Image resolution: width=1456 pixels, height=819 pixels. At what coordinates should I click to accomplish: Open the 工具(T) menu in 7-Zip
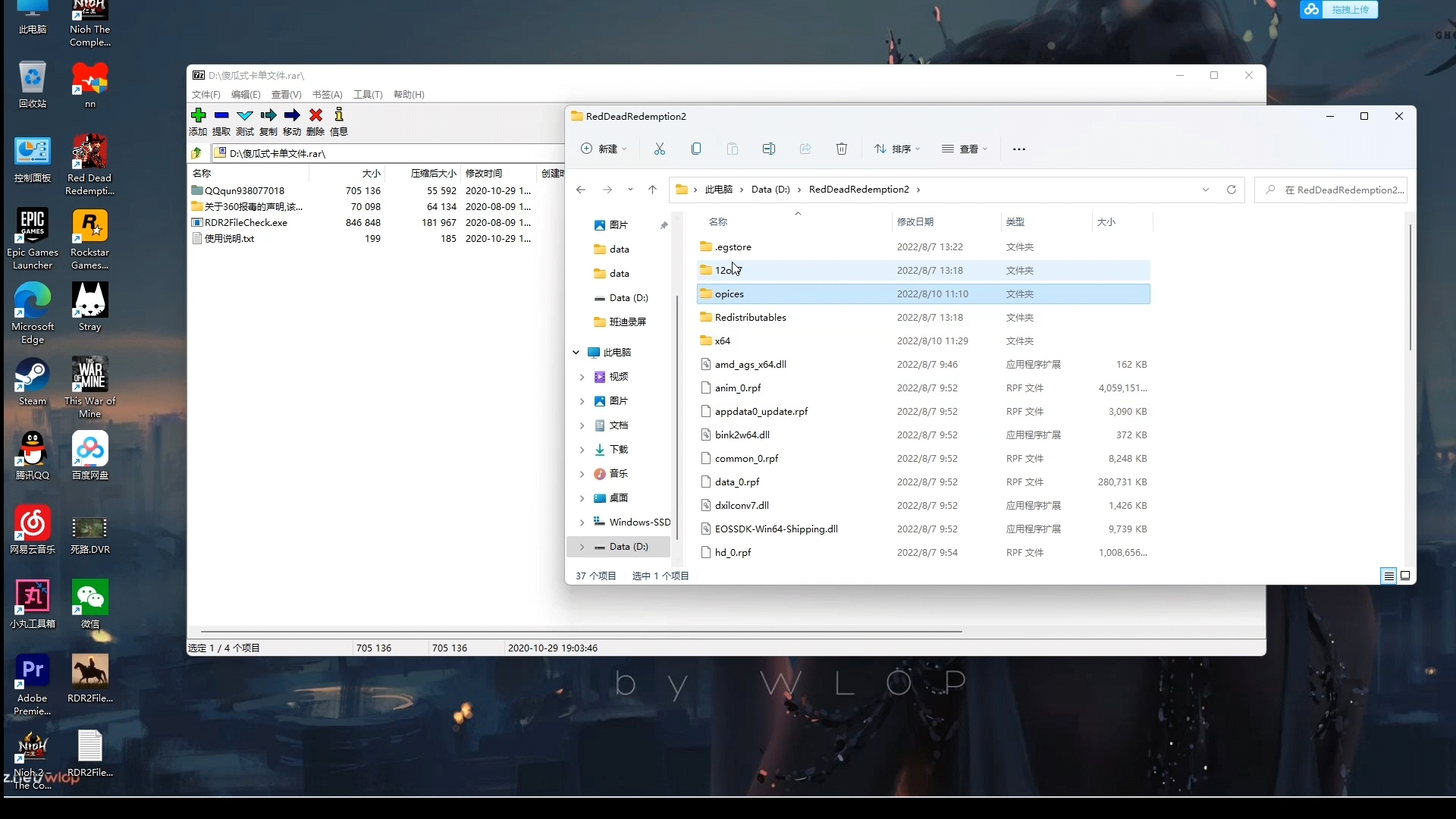click(x=368, y=95)
